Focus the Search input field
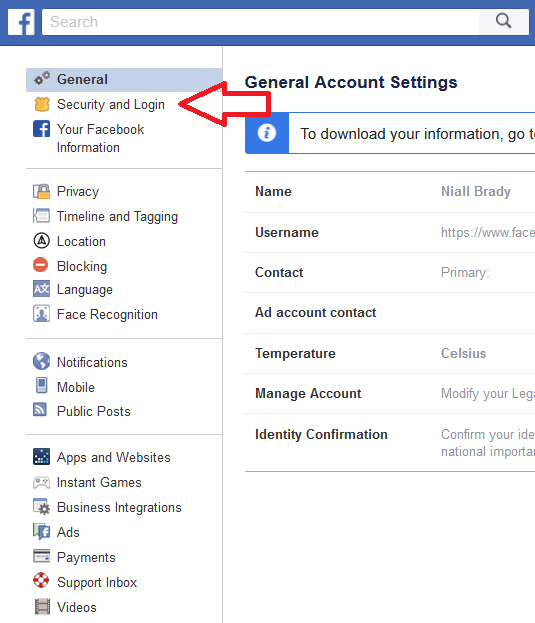 pos(261,22)
